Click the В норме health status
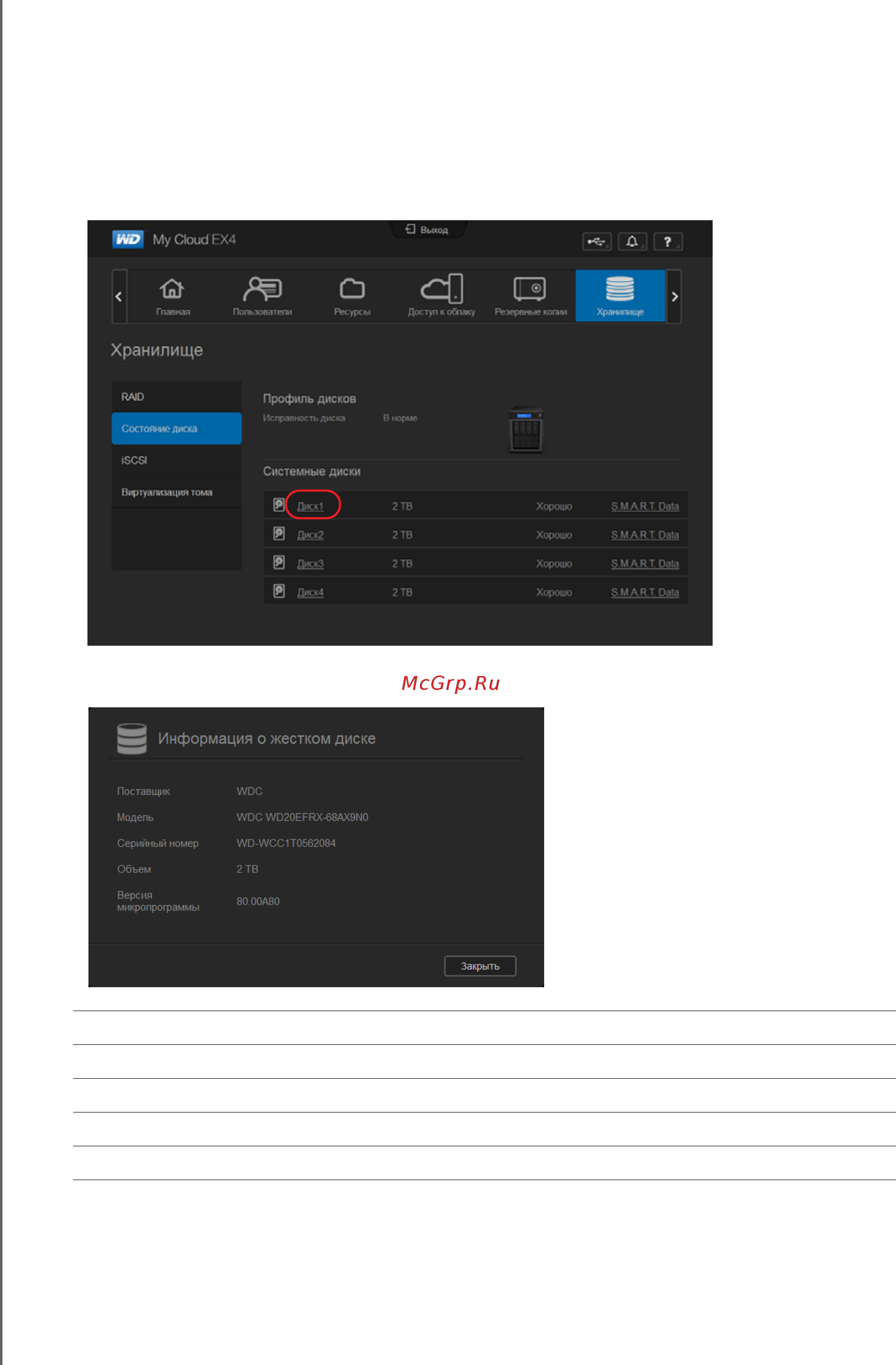This screenshot has width=896, height=1365. [400, 418]
